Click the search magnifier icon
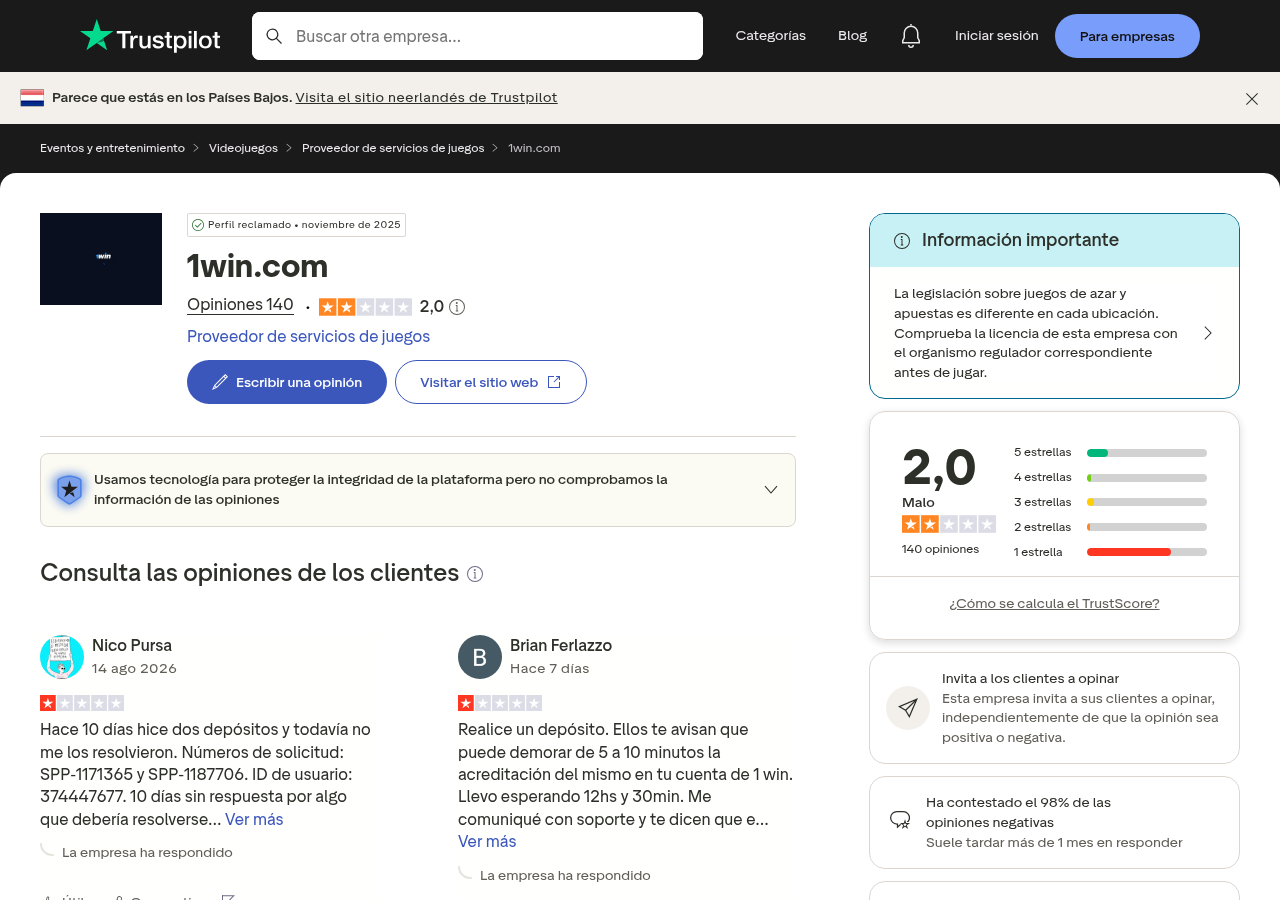The height and width of the screenshot is (900, 1280). tap(274, 36)
